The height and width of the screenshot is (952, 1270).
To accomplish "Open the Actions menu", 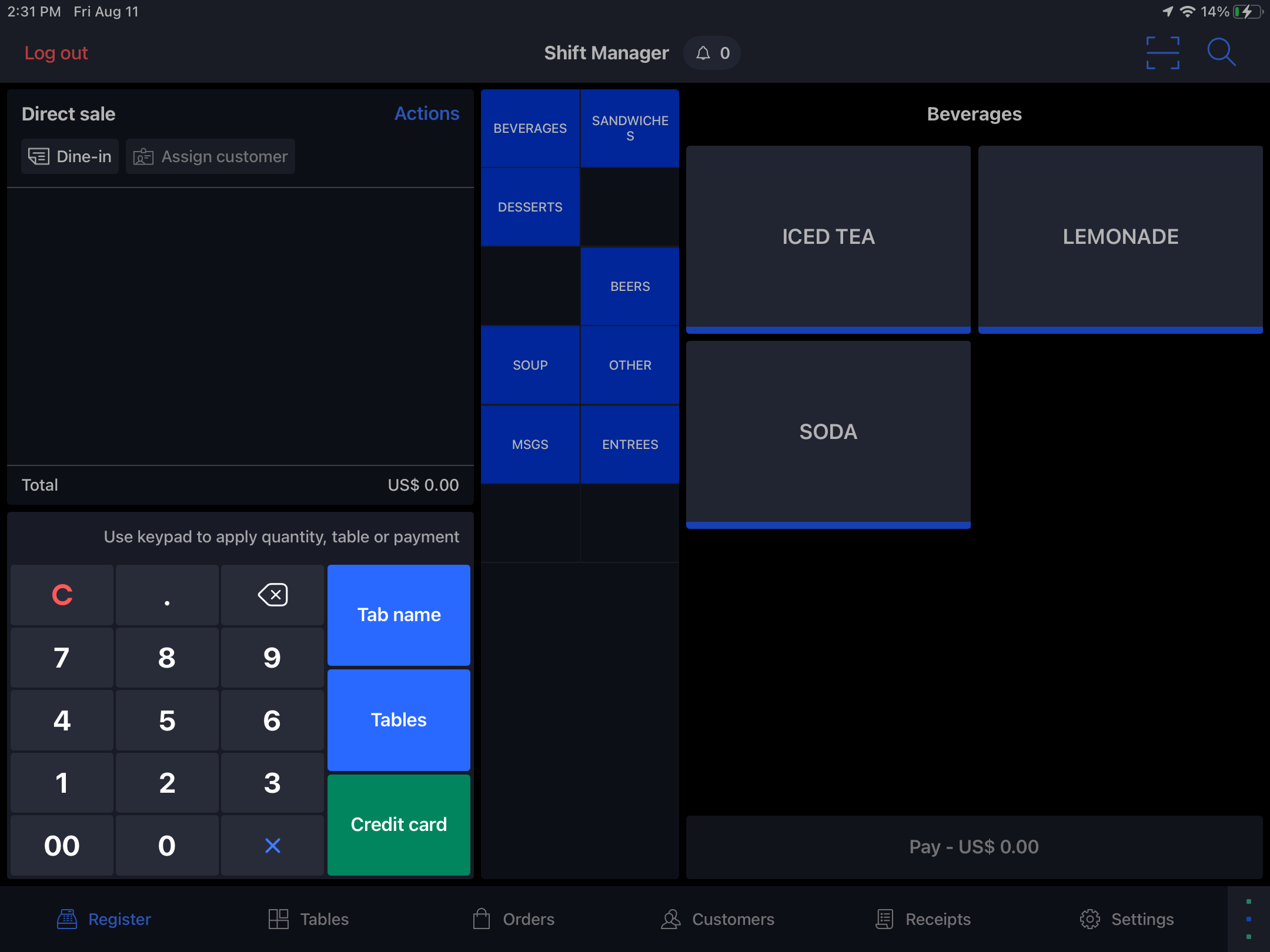I will [x=426, y=113].
